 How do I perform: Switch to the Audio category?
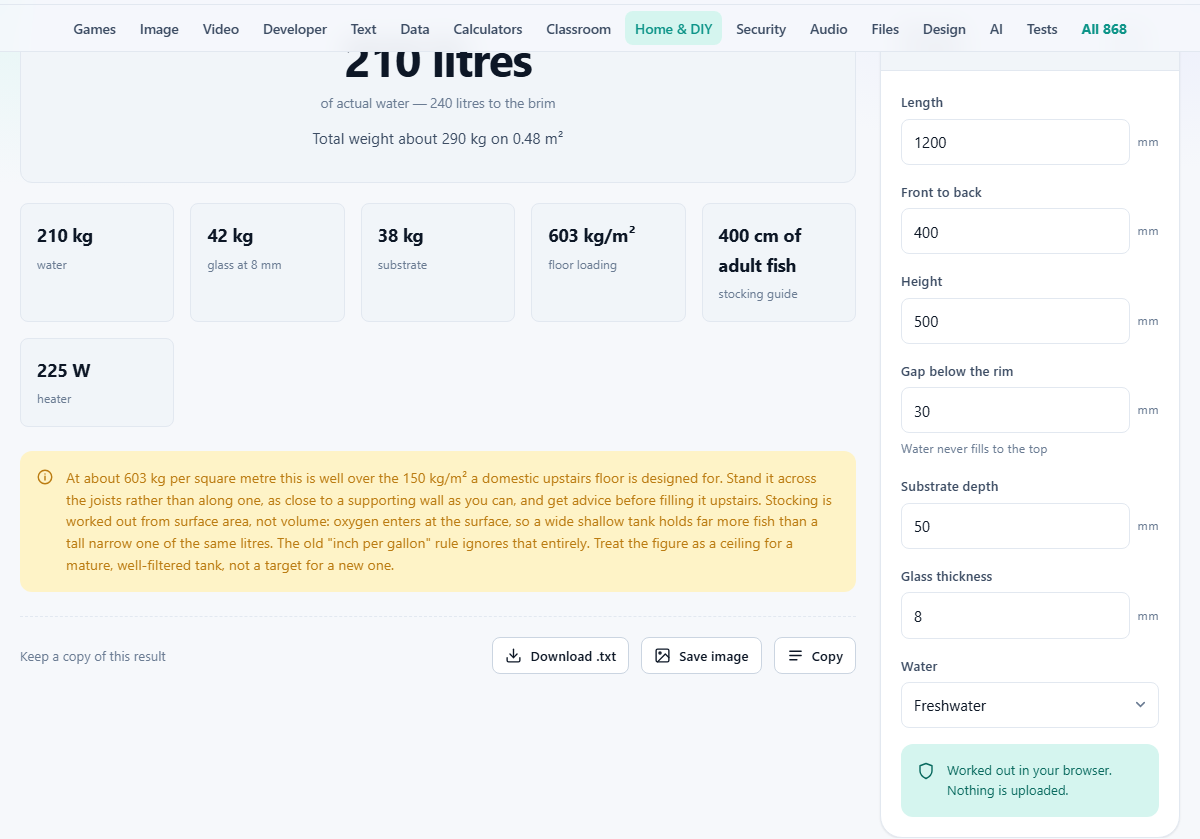pos(829,29)
